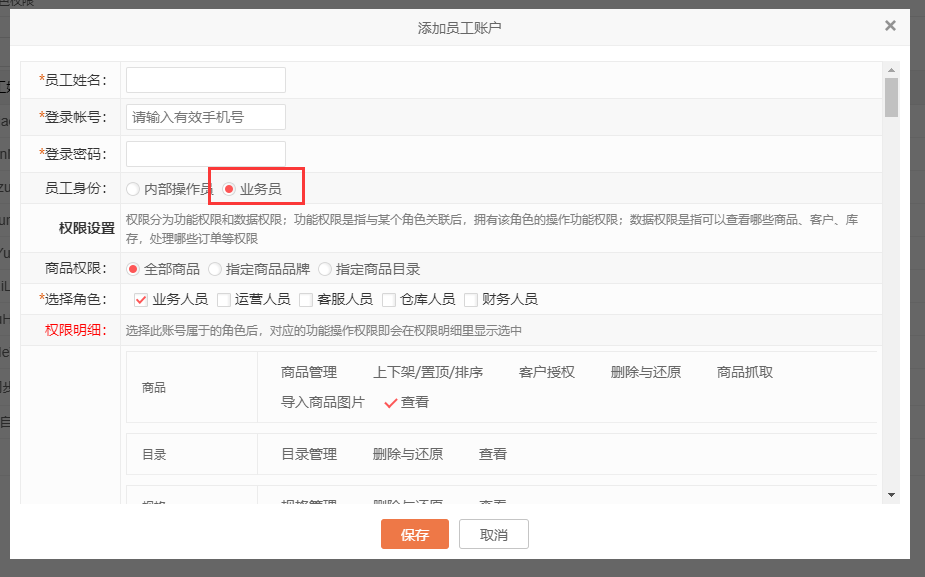Select the 业务员 radio button
This screenshot has width=925, height=577.
(229, 189)
